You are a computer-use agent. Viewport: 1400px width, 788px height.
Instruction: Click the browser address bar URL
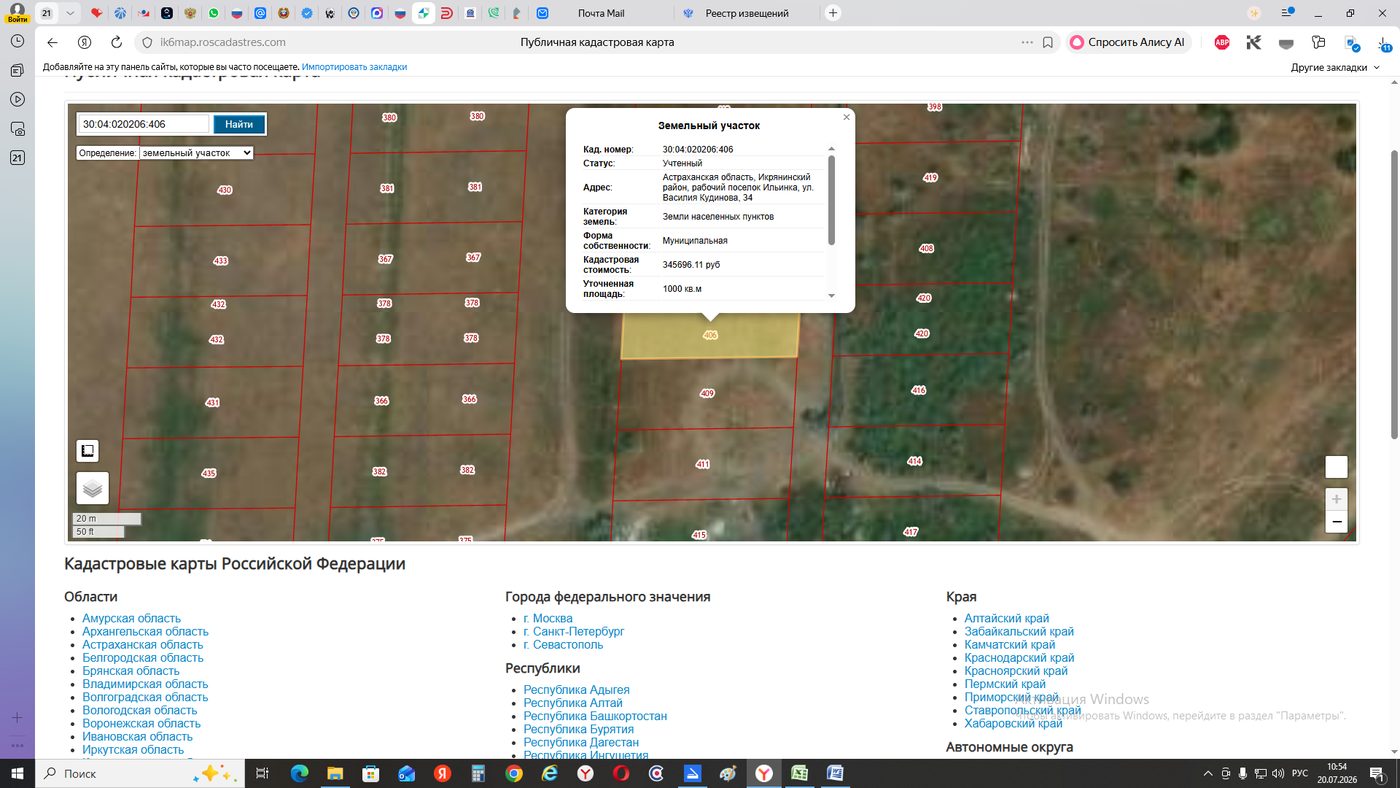click(x=223, y=43)
